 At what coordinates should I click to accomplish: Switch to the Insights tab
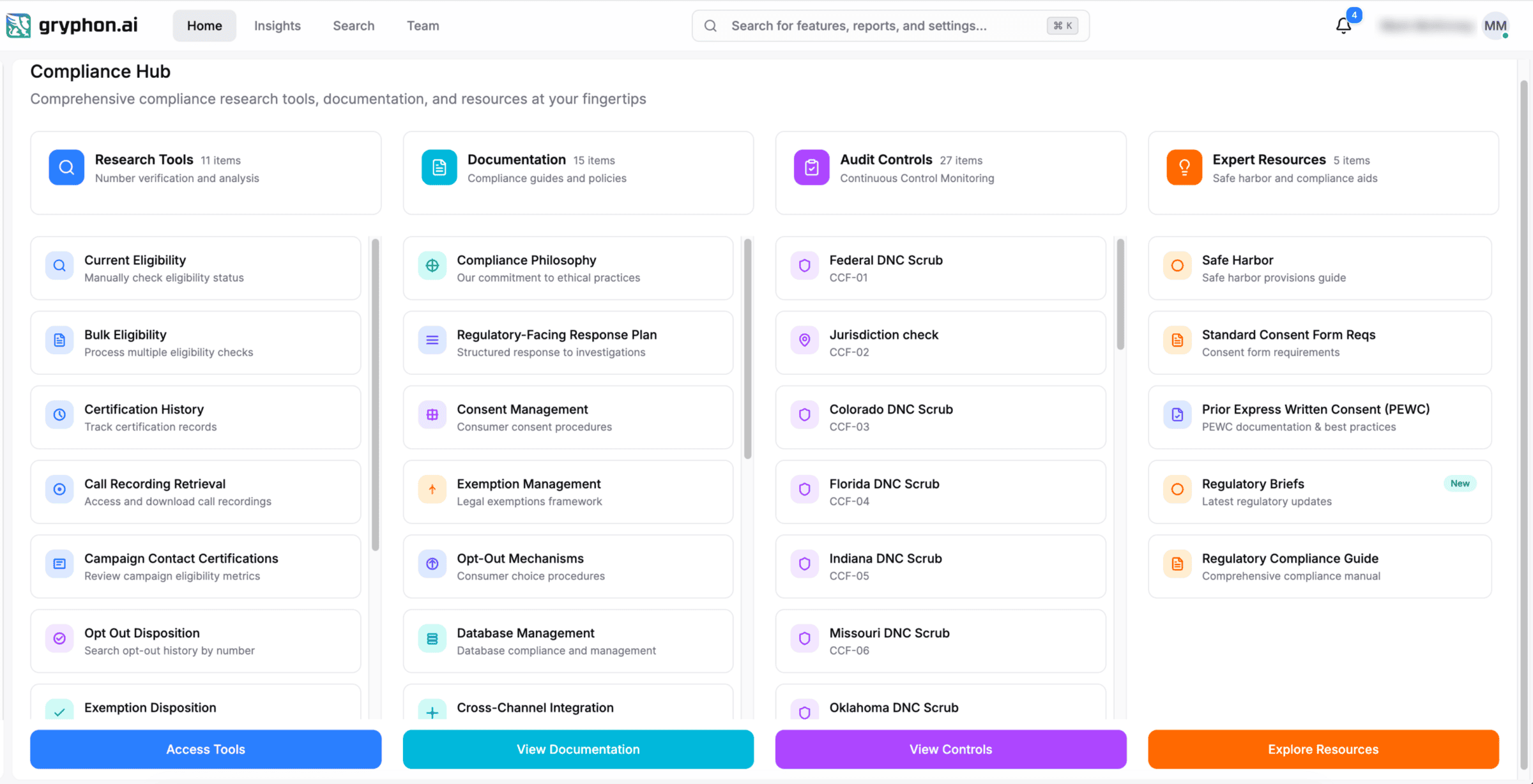coord(277,26)
